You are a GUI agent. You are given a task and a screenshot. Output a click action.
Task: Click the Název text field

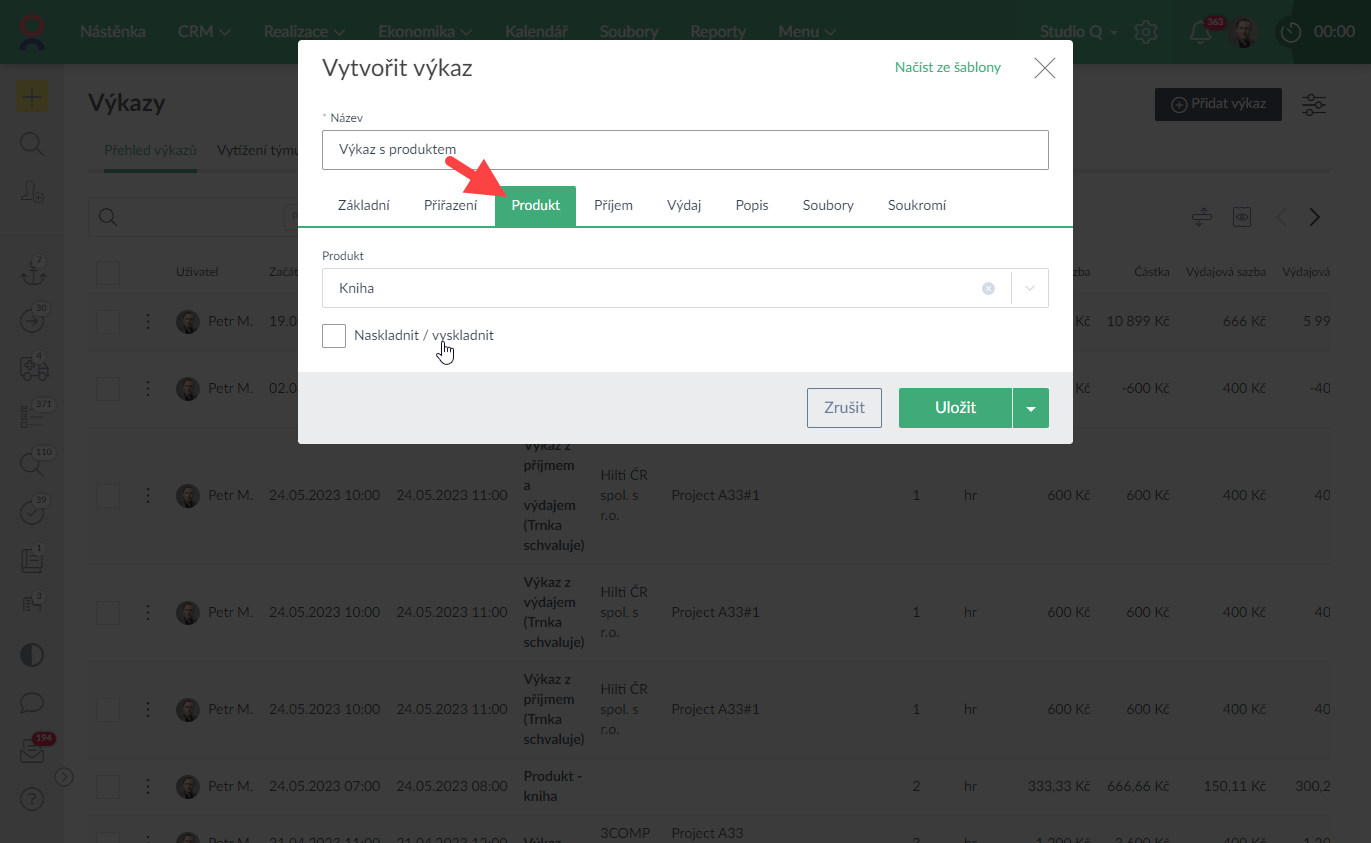pyautogui.click(x=685, y=150)
